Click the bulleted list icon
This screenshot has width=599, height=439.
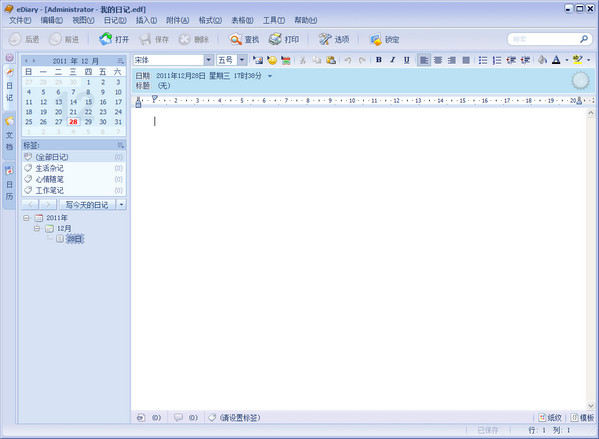click(483, 60)
